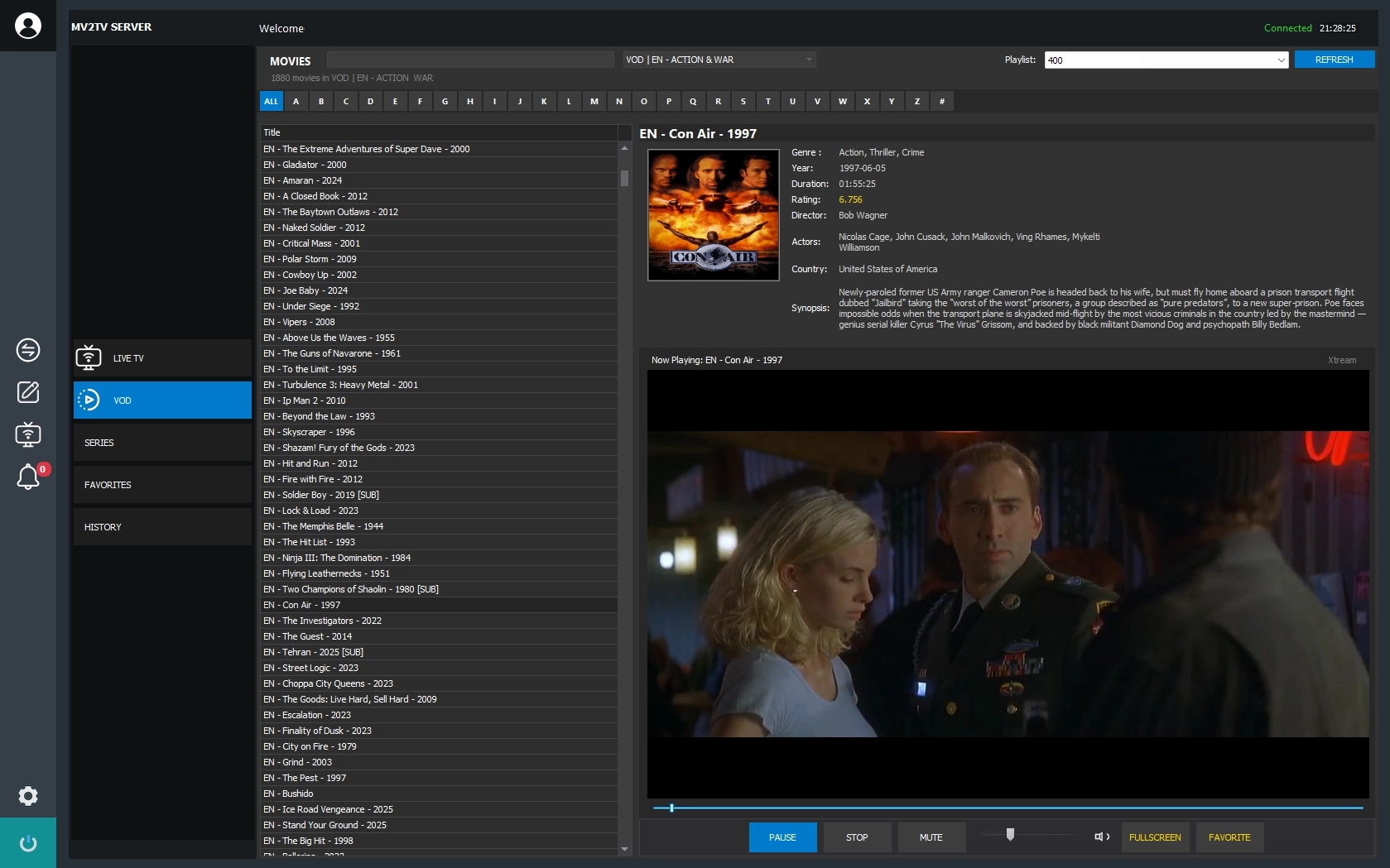Click the REFRESH button
This screenshot has height=868, width=1390.
[1335, 60]
